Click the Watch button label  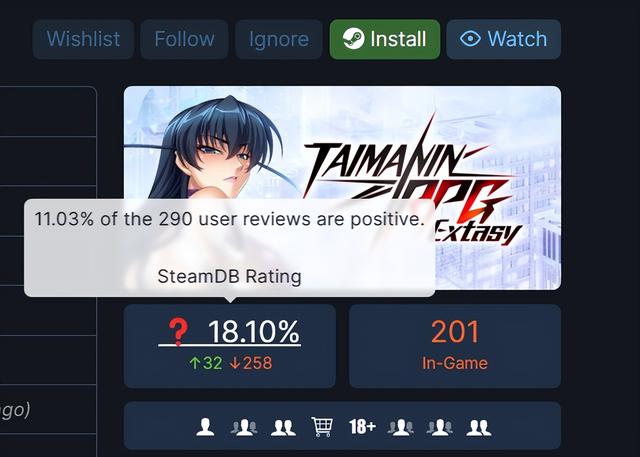[x=517, y=39]
